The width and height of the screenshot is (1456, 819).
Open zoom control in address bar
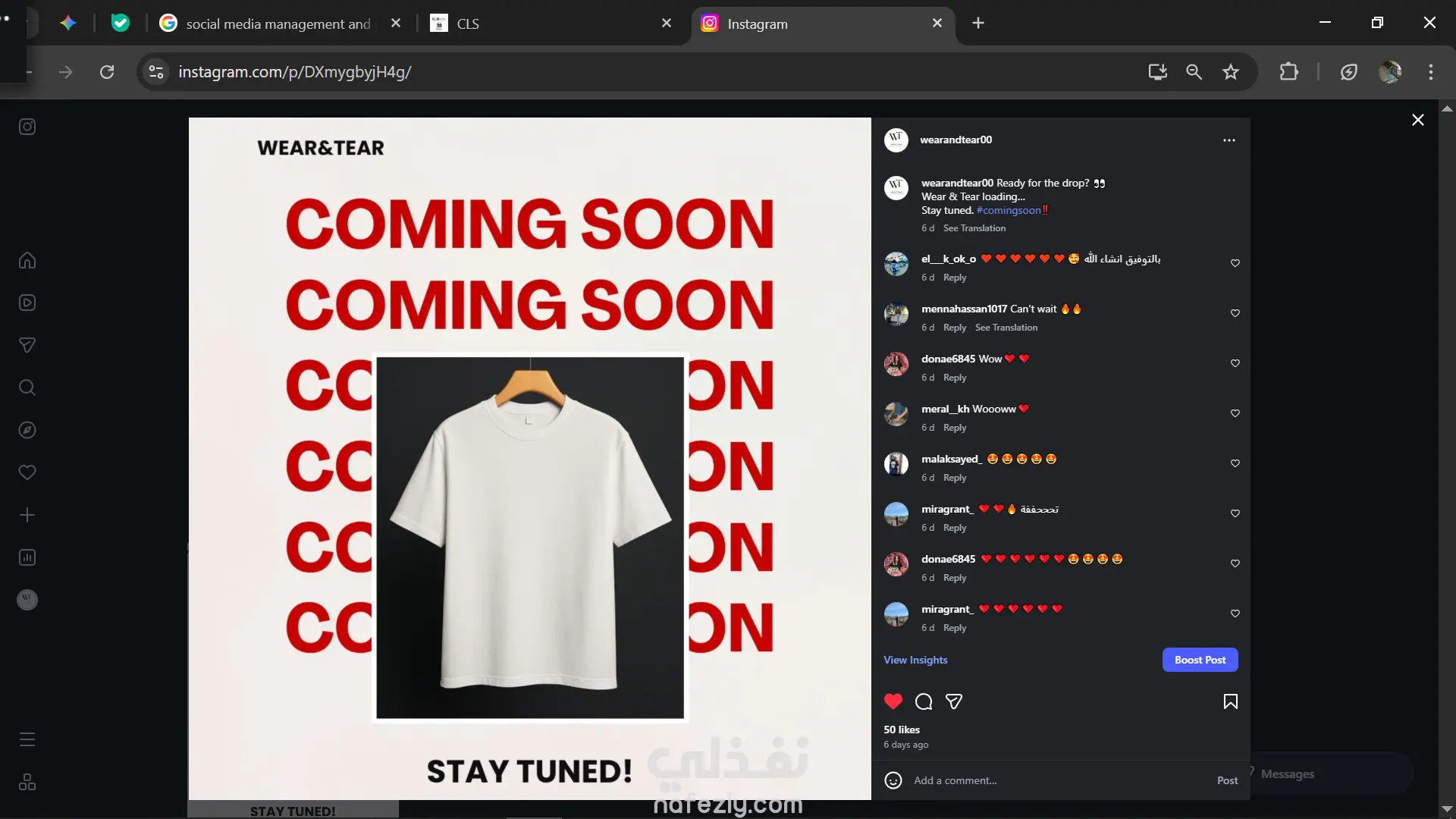click(x=1194, y=72)
